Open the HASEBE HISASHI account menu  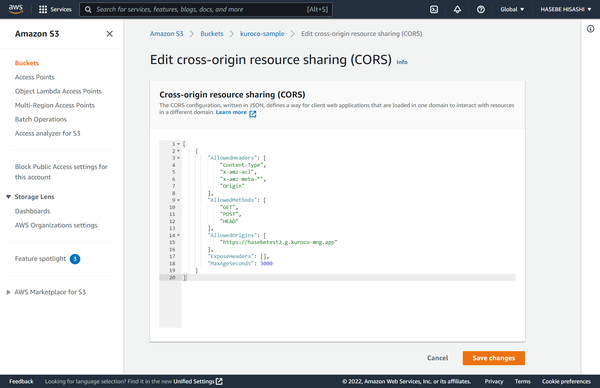[x=566, y=9]
